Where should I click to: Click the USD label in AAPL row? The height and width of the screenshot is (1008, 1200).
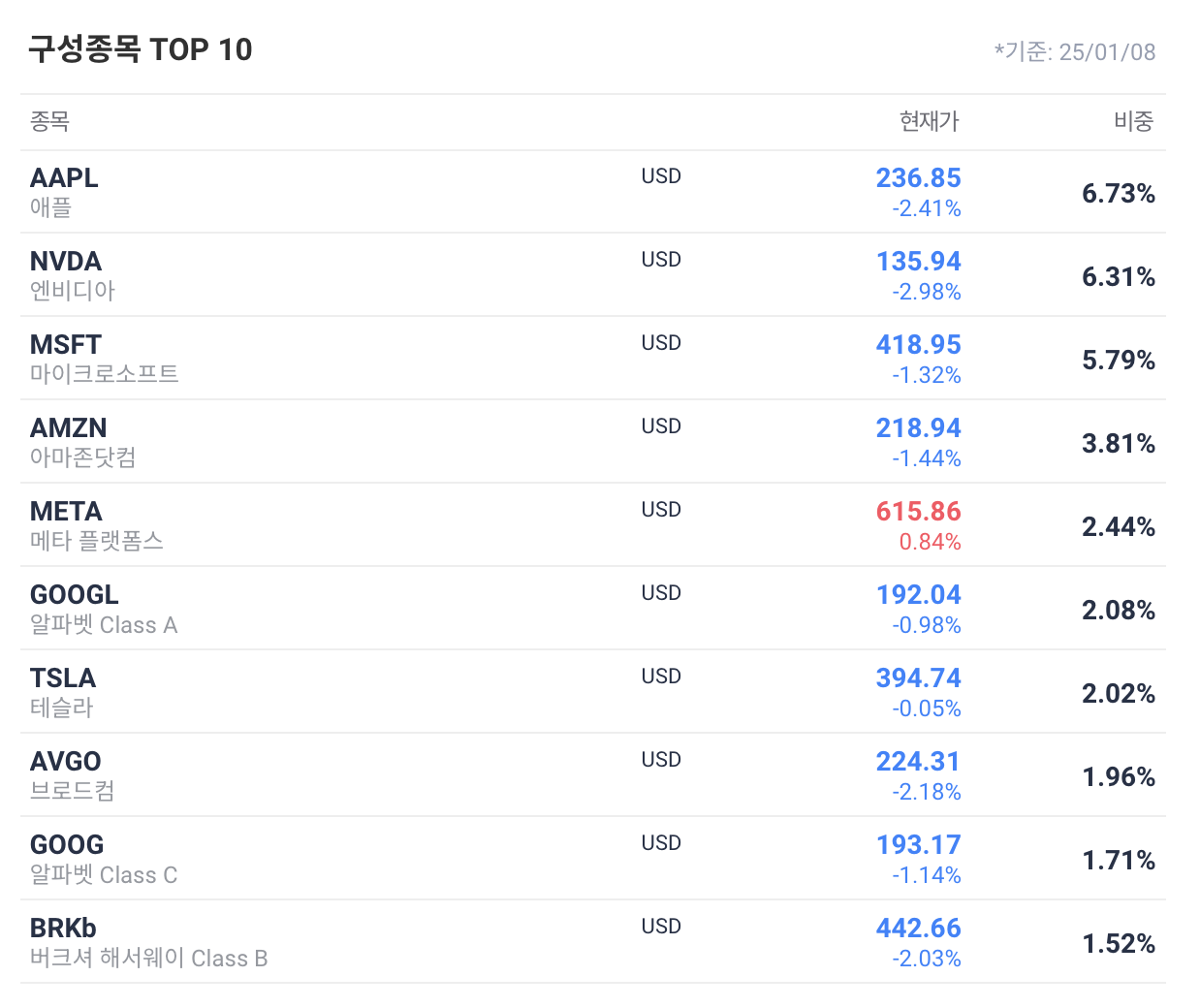(x=661, y=176)
